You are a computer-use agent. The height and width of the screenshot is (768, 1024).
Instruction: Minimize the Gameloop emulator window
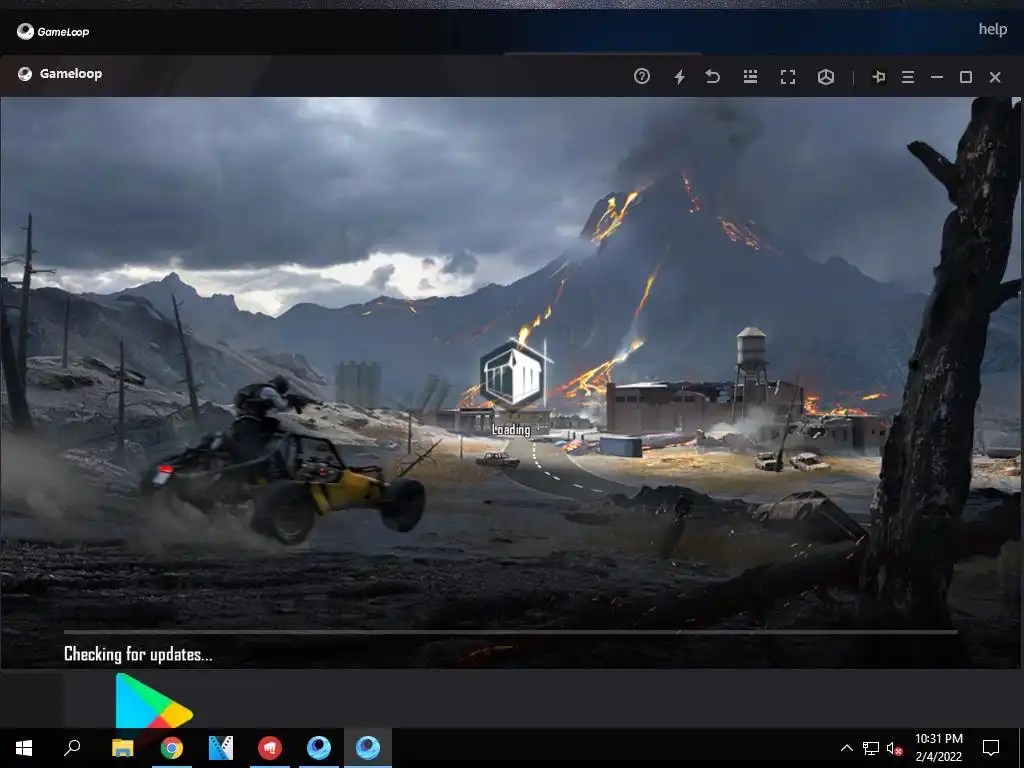pyautogui.click(x=937, y=77)
